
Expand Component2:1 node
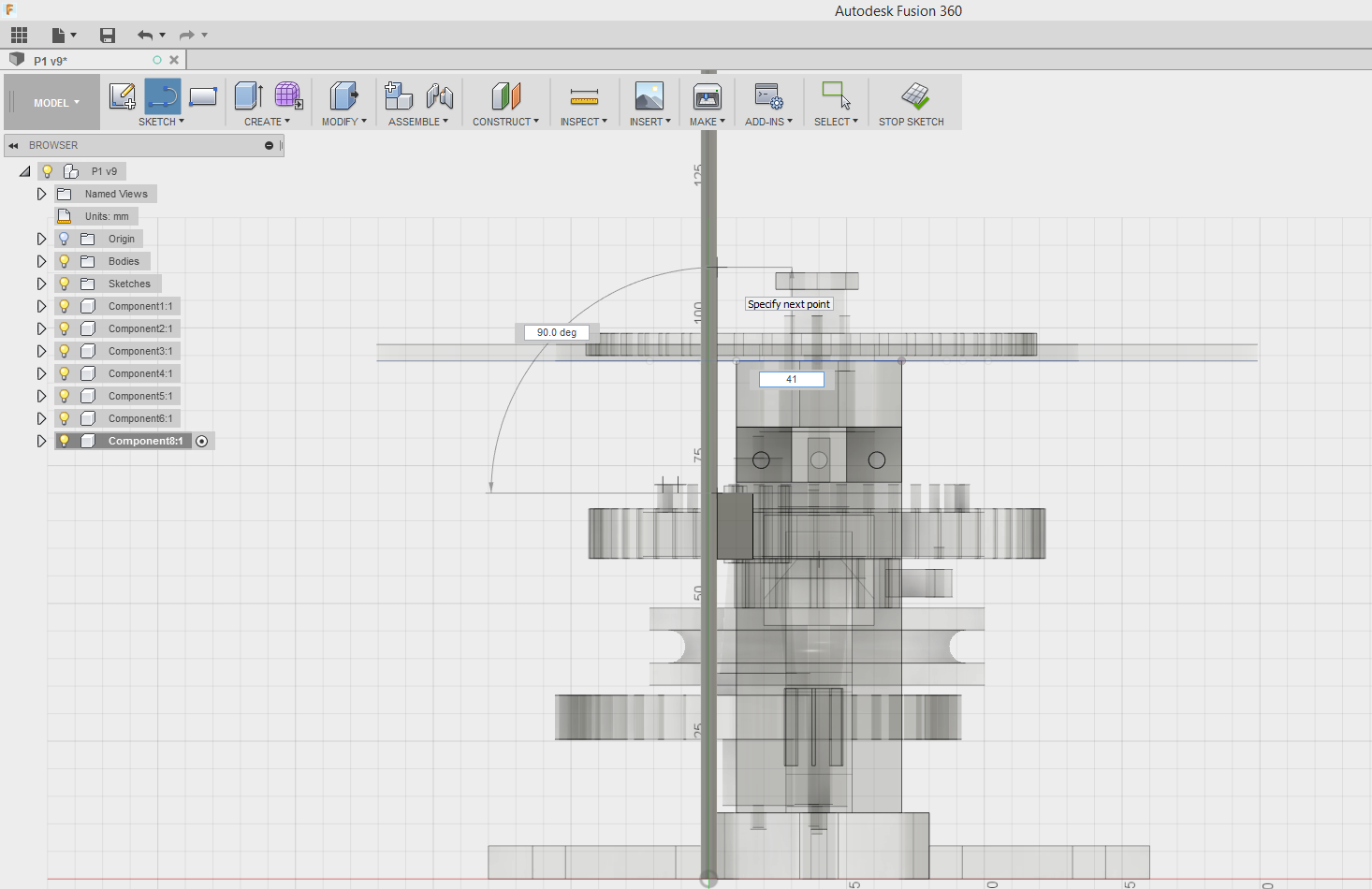41,328
